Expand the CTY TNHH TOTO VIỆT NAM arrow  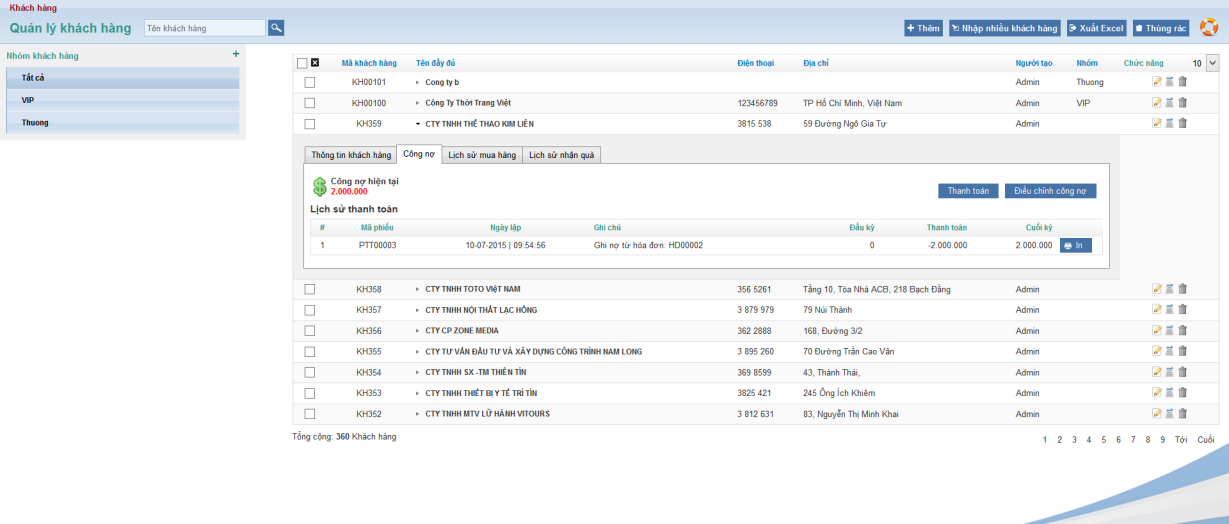(418, 289)
